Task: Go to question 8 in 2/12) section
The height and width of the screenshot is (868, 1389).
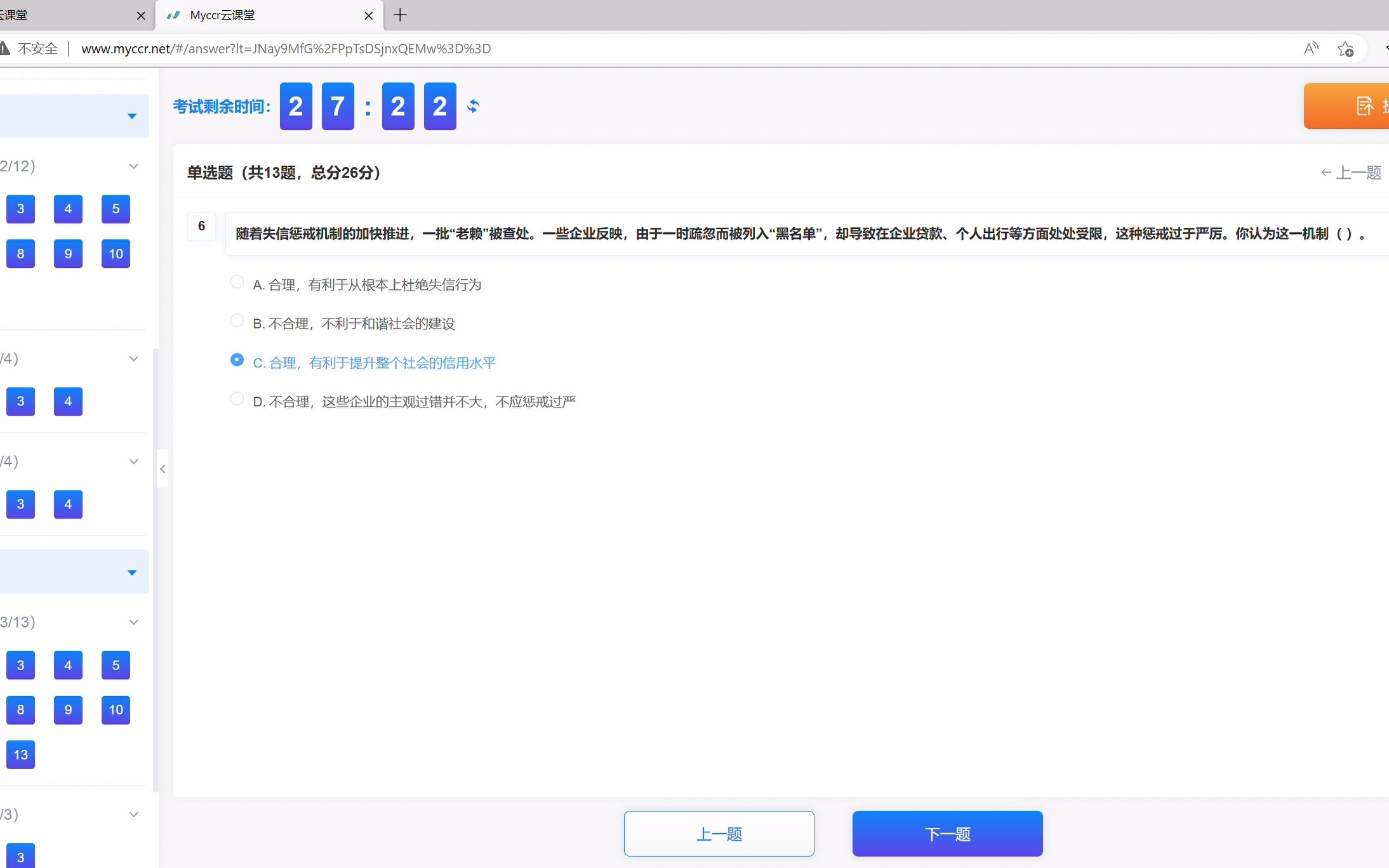Action: click(x=20, y=254)
